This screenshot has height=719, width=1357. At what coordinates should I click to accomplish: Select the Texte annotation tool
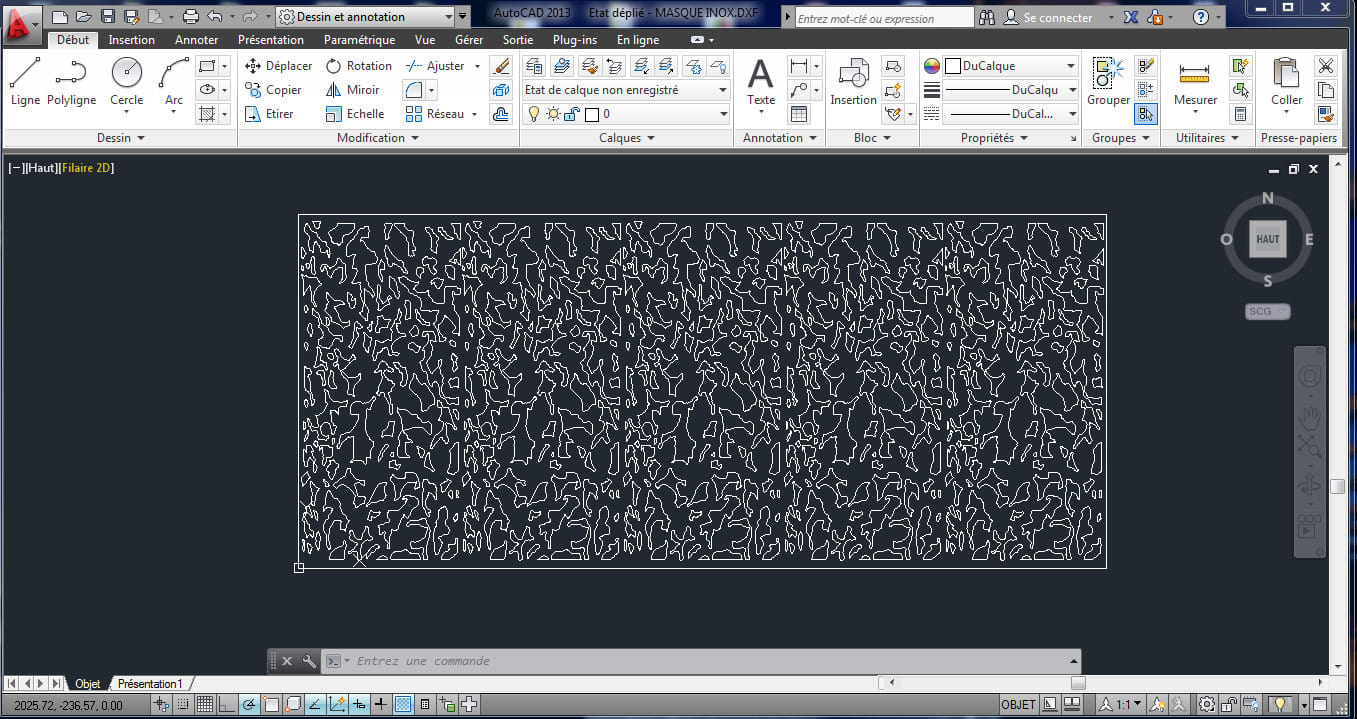pyautogui.click(x=761, y=82)
